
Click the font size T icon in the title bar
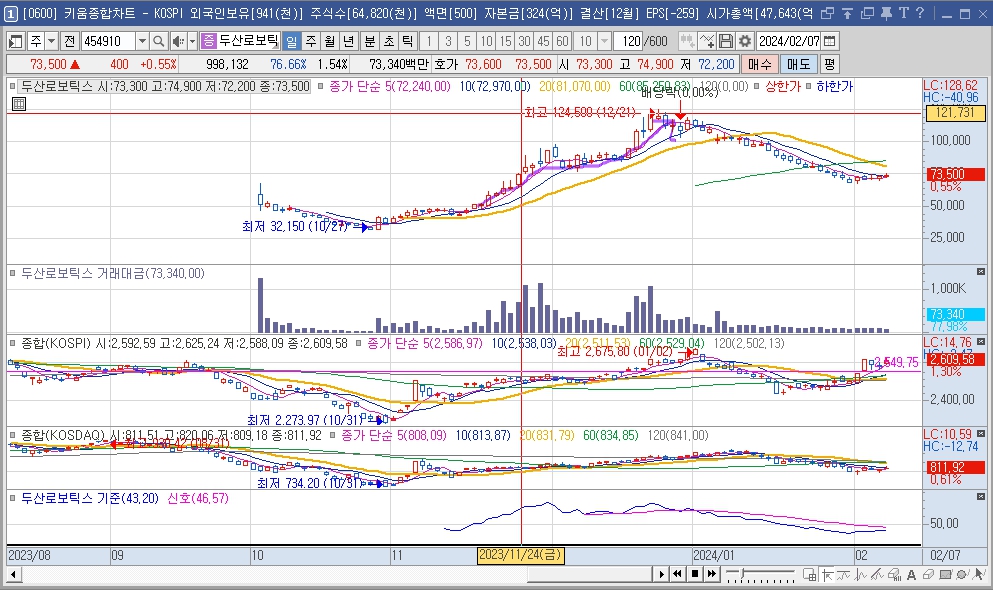point(904,13)
